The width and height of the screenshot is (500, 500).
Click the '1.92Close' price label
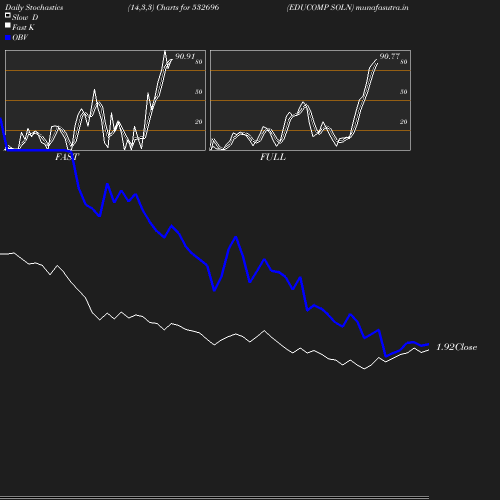pyautogui.click(x=456, y=347)
